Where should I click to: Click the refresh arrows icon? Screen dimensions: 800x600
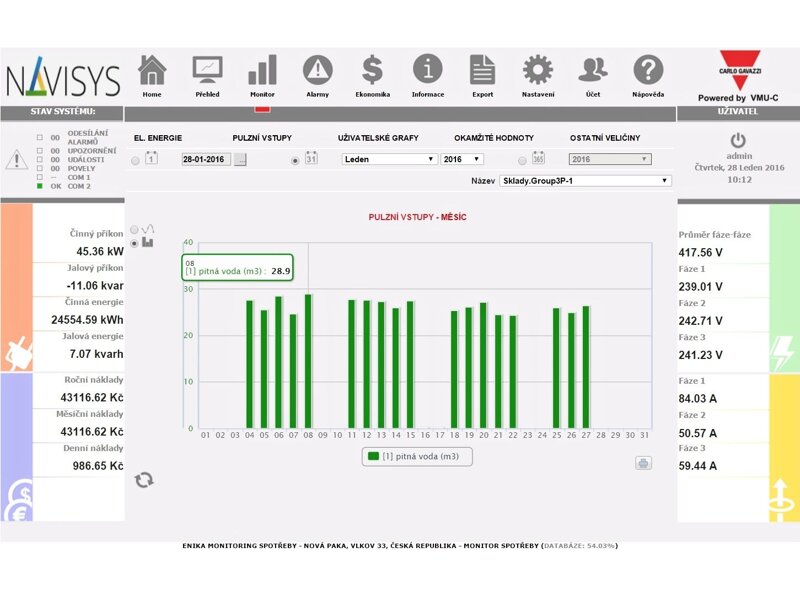(x=145, y=479)
